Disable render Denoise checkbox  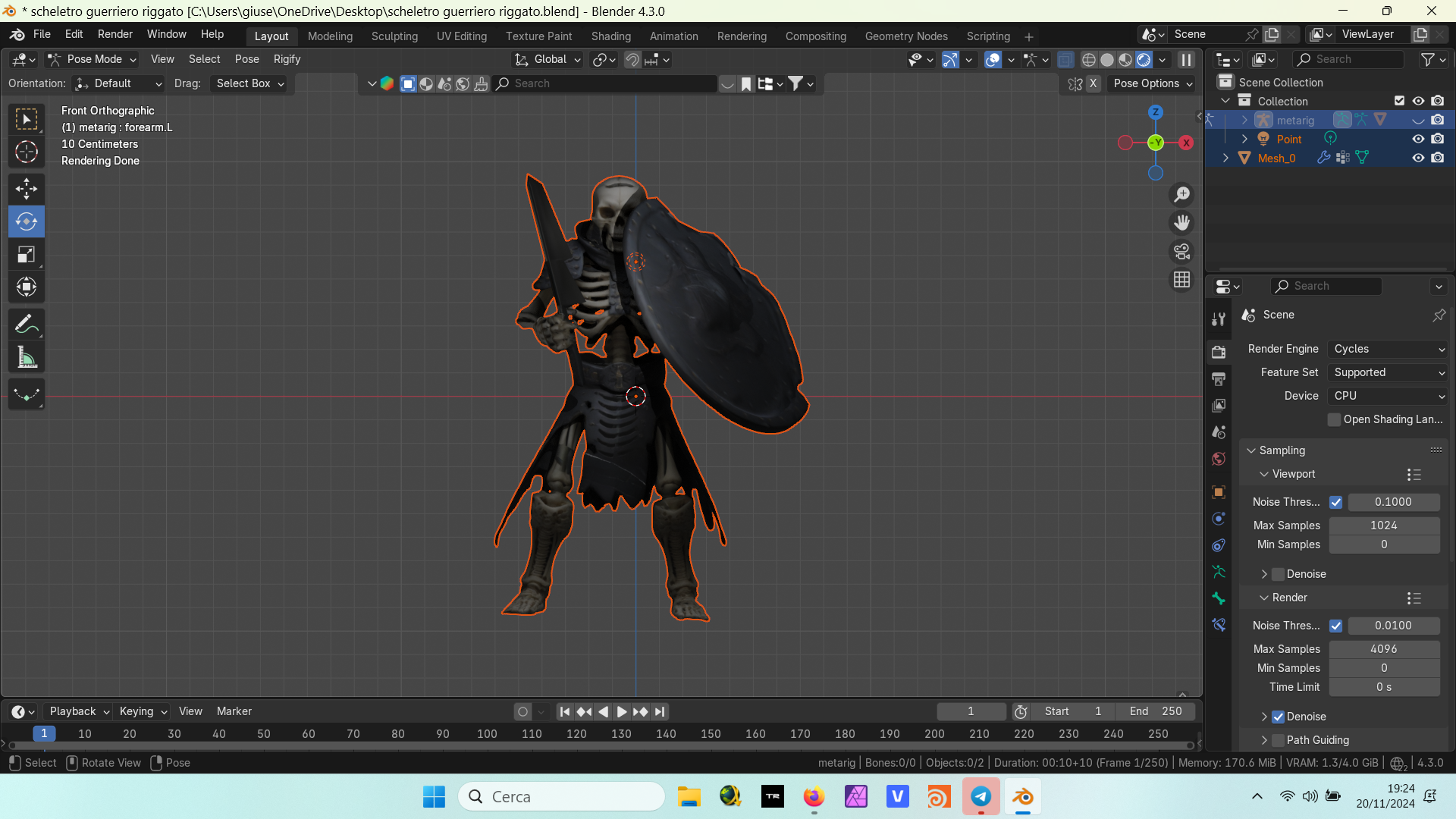[x=1278, y=717]
